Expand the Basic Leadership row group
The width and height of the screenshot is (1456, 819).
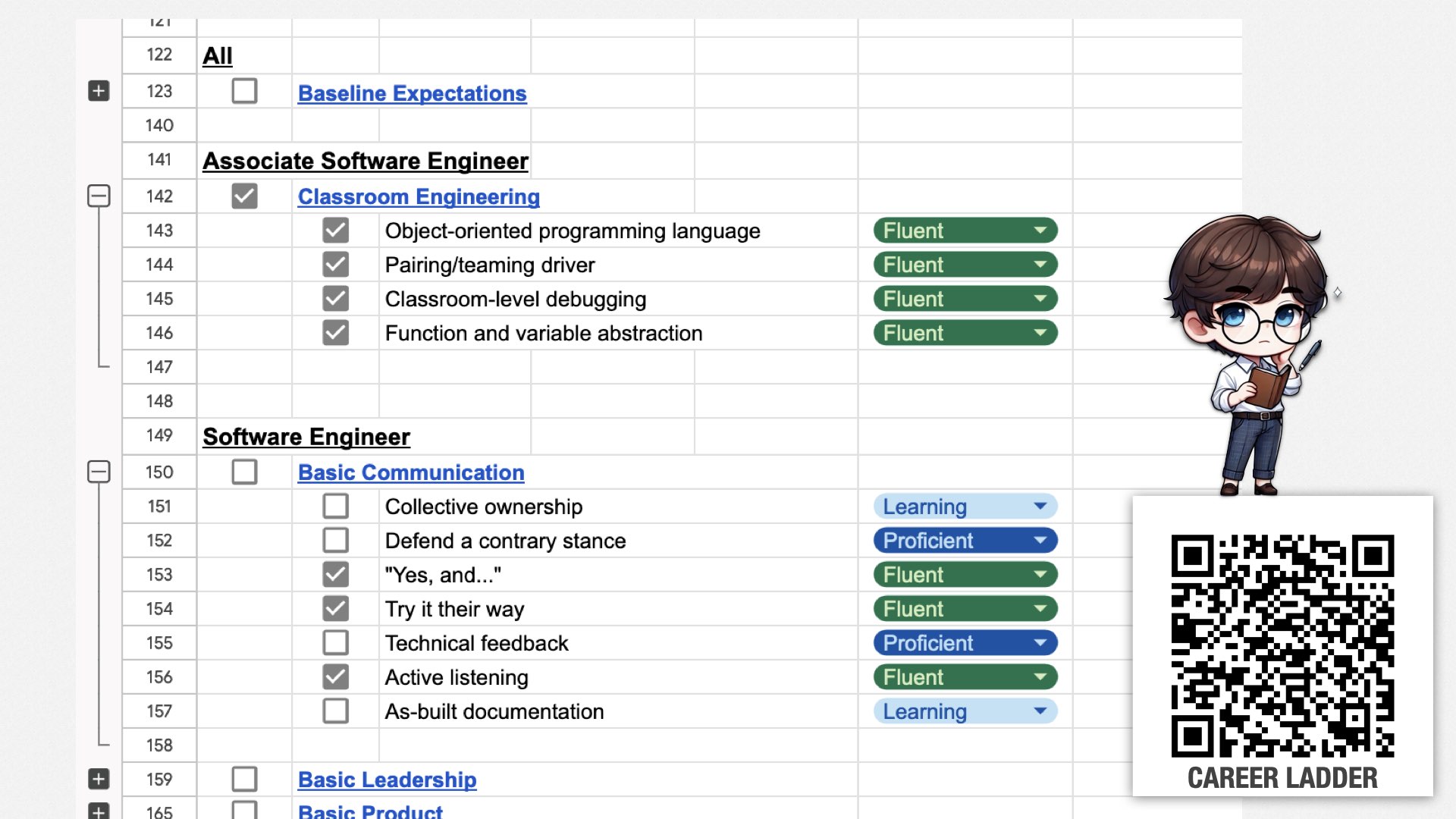[x=99, y=779]
